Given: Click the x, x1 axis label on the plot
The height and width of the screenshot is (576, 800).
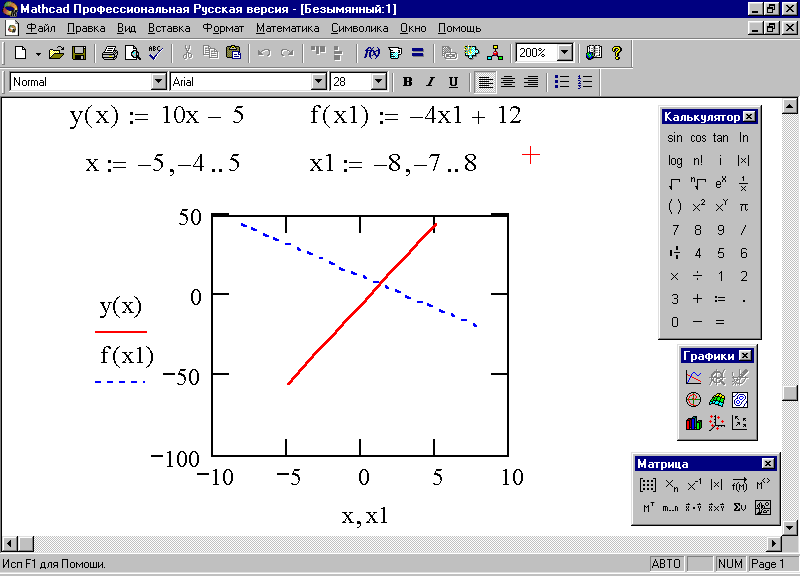Looking at the screenshot, I should pos(364,516).
